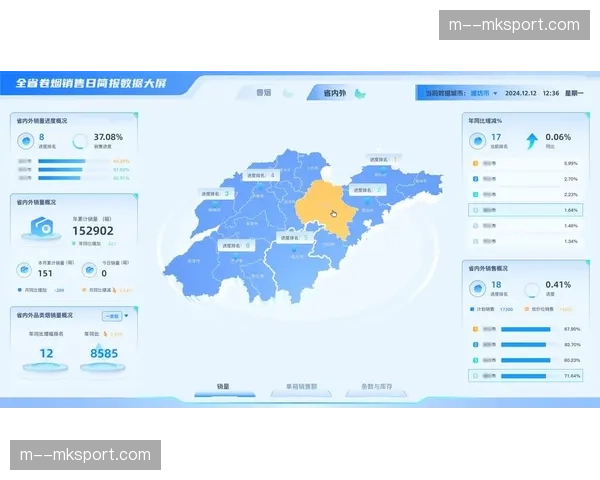Click the province map icon on 省内外 tab
Screen dimensions: 600x480
(360, 93)
